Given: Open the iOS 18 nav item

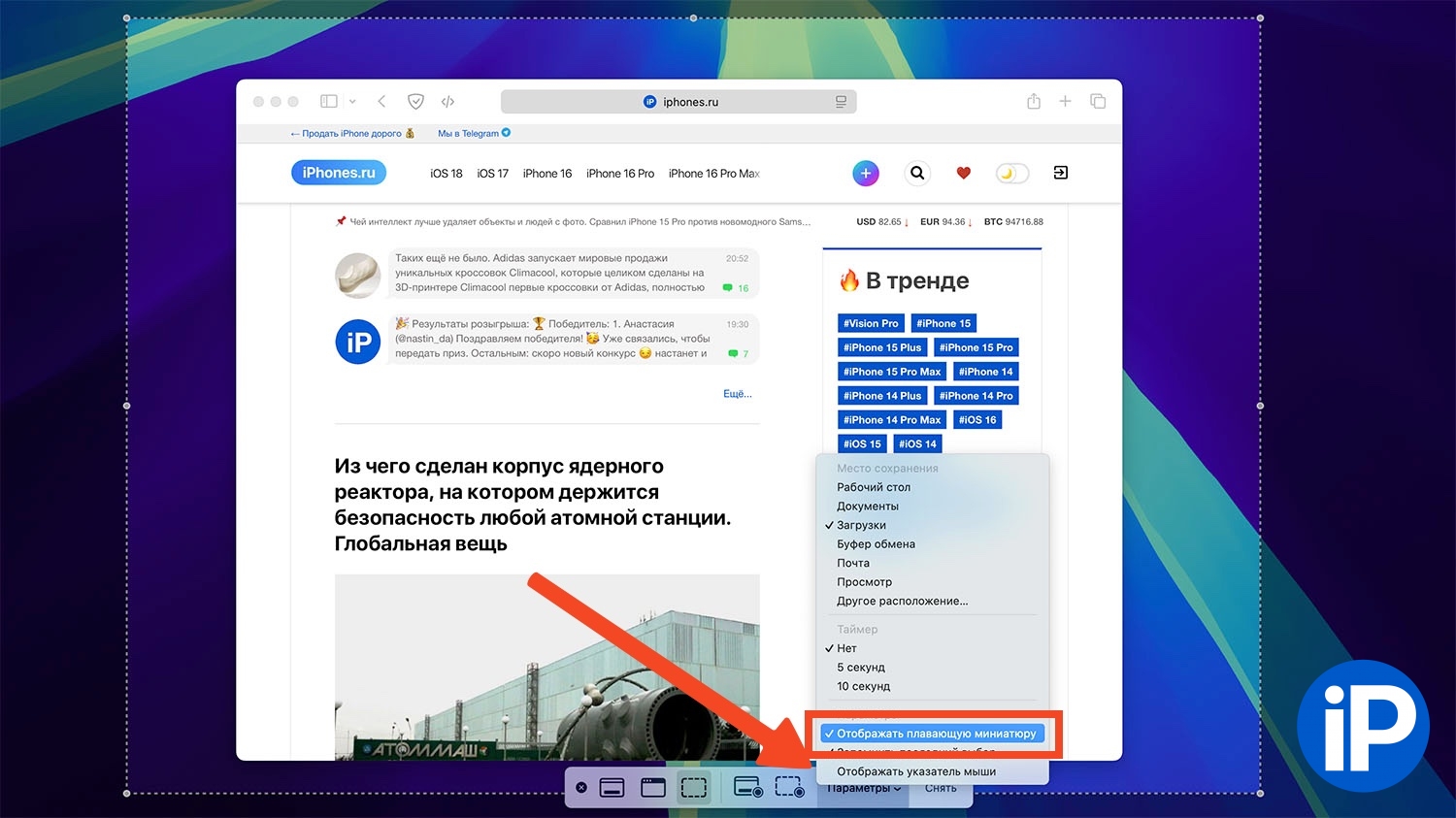Looking at the screenshot, I should pyautogui.click(x=447, y=174).
